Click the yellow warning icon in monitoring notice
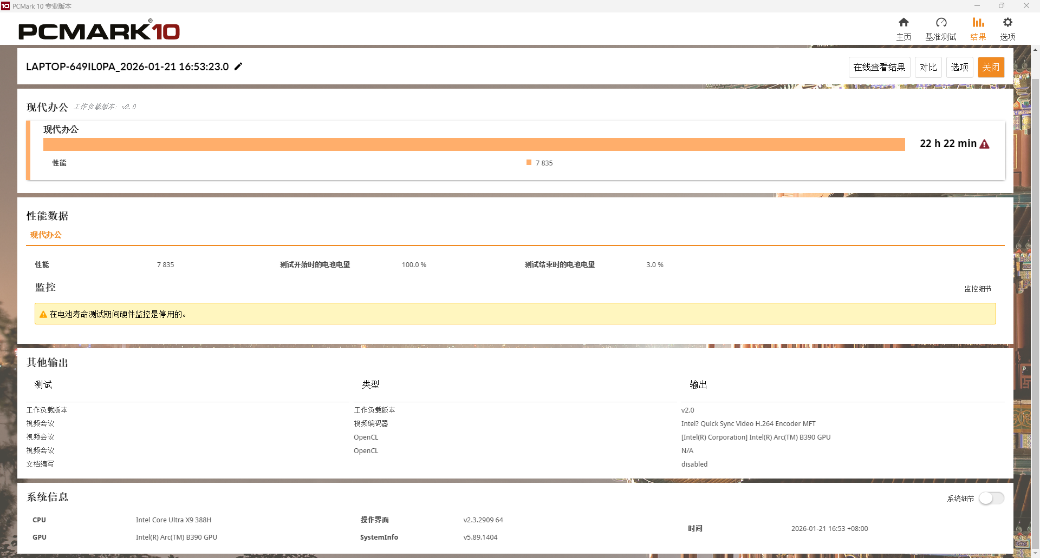The width and height of the screenshot is (1040, 558). (43, 314)
